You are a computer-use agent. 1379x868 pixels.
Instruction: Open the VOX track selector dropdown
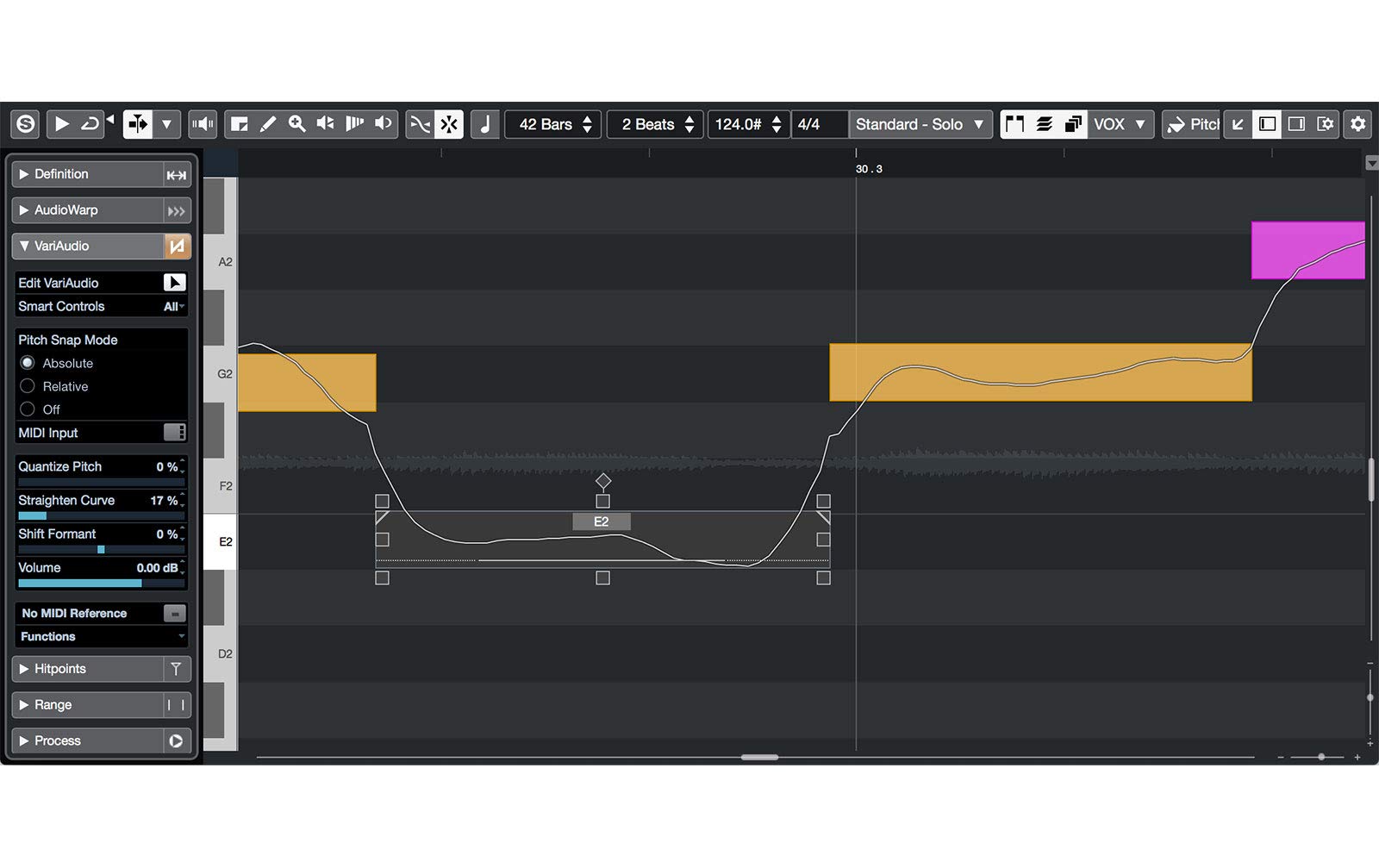[1120, 124]
